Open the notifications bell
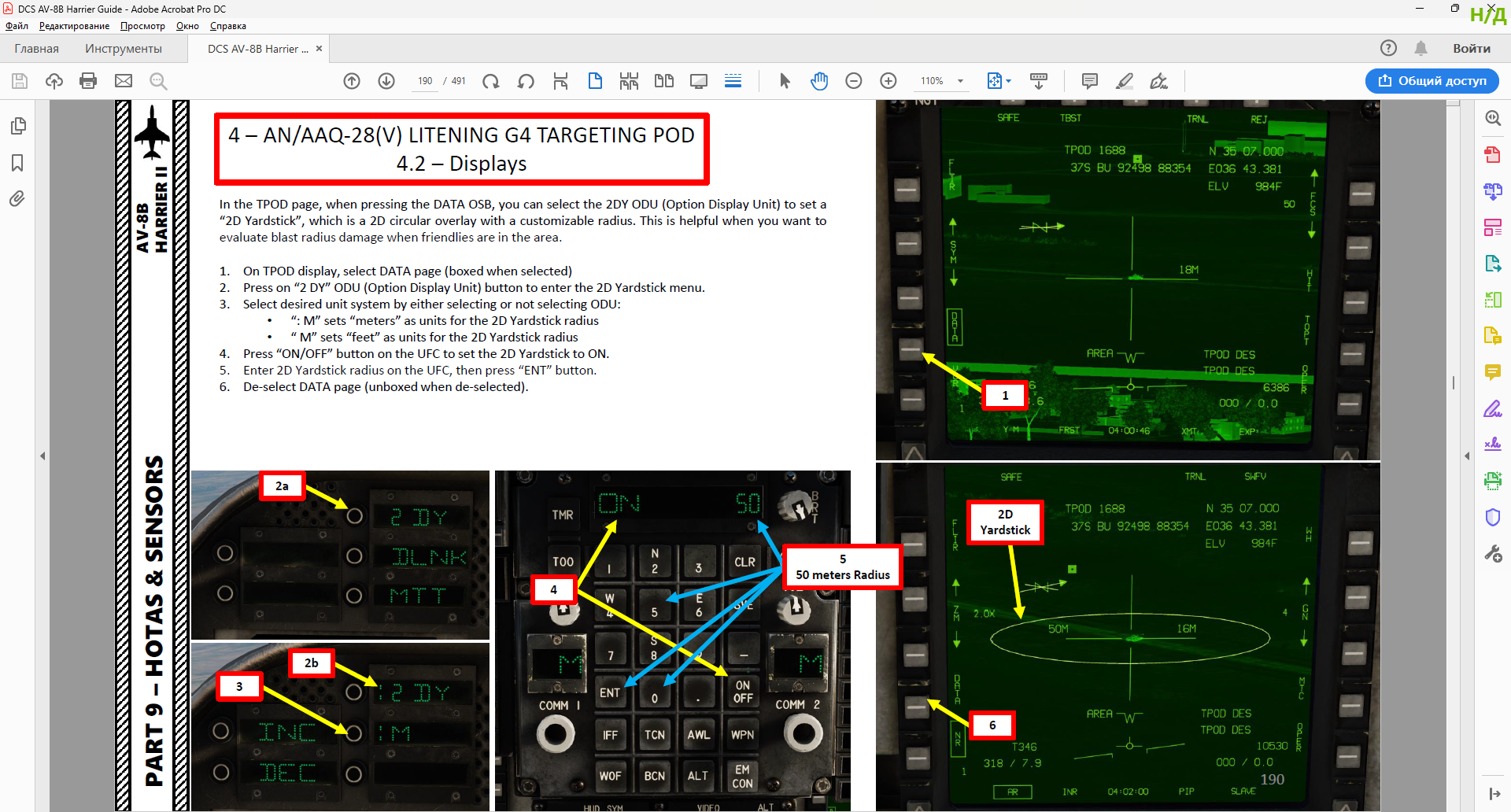Image resolution: width=1511 pixels, height=812 pixels. [1420, 48]
